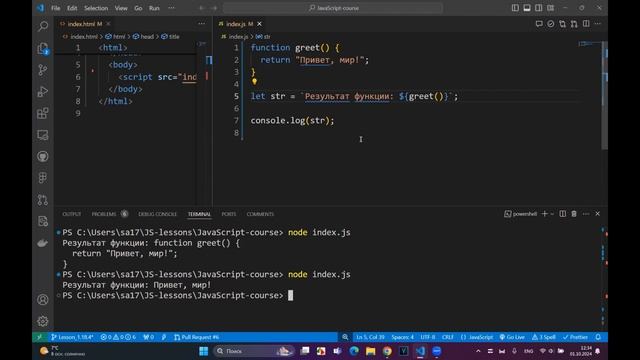Open the View menu
The height and width of the screenshot is (360, 640).
[x=121, y=8]
